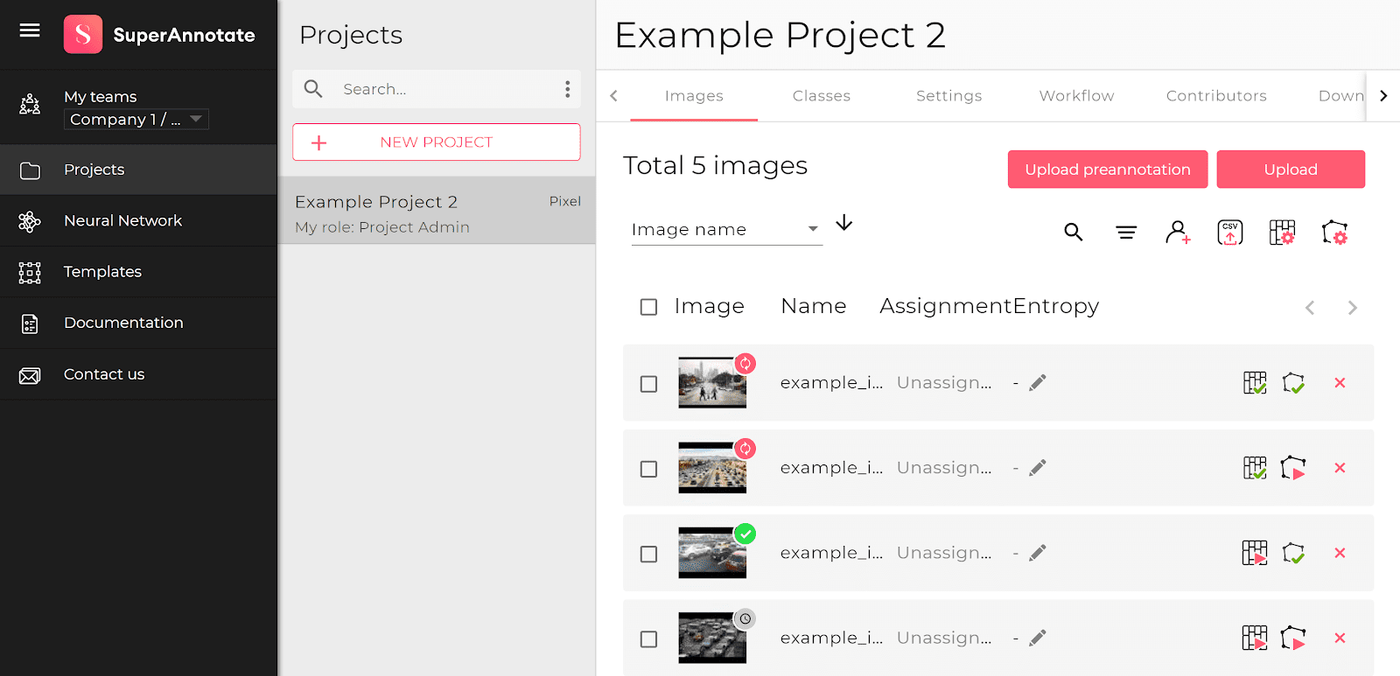Click the Assignment column header
The width and height of the screenshot is (1400, 676).
946,306
